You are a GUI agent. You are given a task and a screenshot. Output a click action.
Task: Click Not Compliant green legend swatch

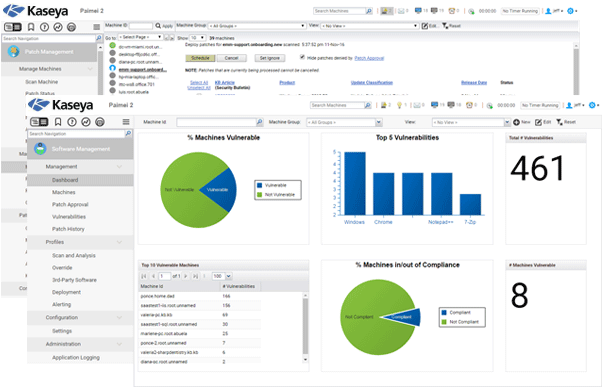click(444, 322)
